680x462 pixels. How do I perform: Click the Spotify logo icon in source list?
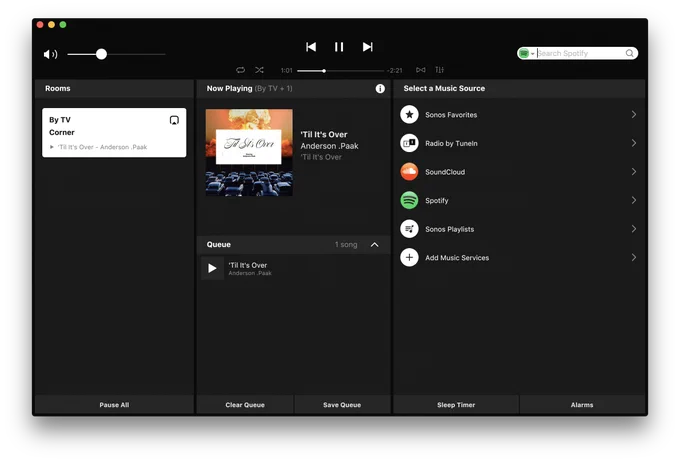409,200
